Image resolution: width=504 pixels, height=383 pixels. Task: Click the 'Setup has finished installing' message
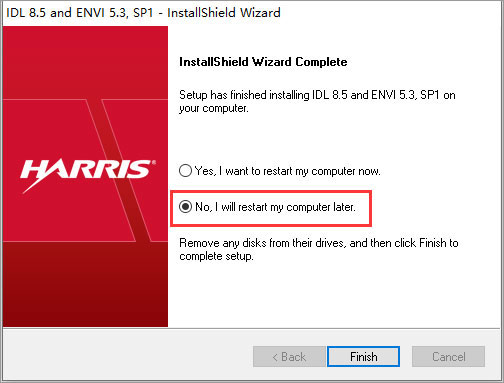tap(317, 101)
